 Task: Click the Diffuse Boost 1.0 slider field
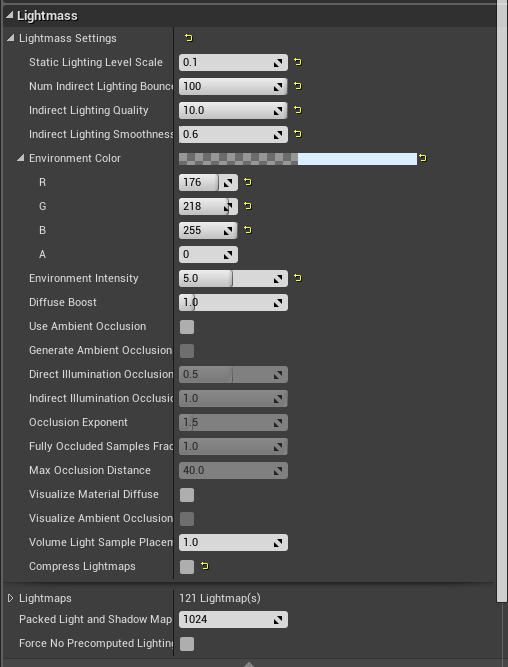pos(233,302)
